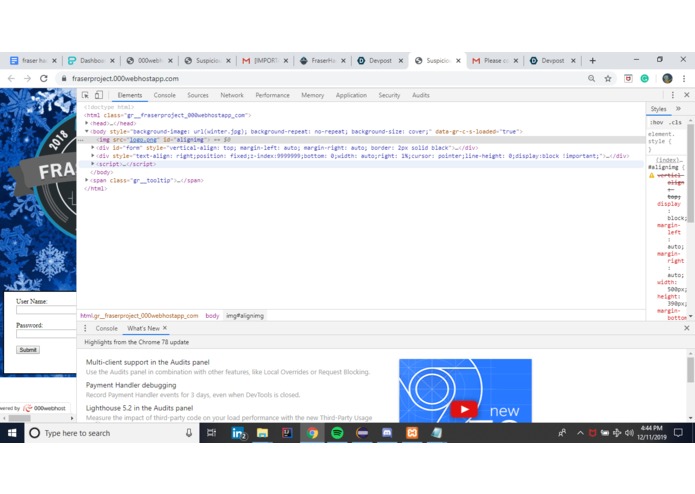The height and width of the screenshot is (494, 695).
Task: Switch to the FraserHa browser tab
Action: pos(323,61)
